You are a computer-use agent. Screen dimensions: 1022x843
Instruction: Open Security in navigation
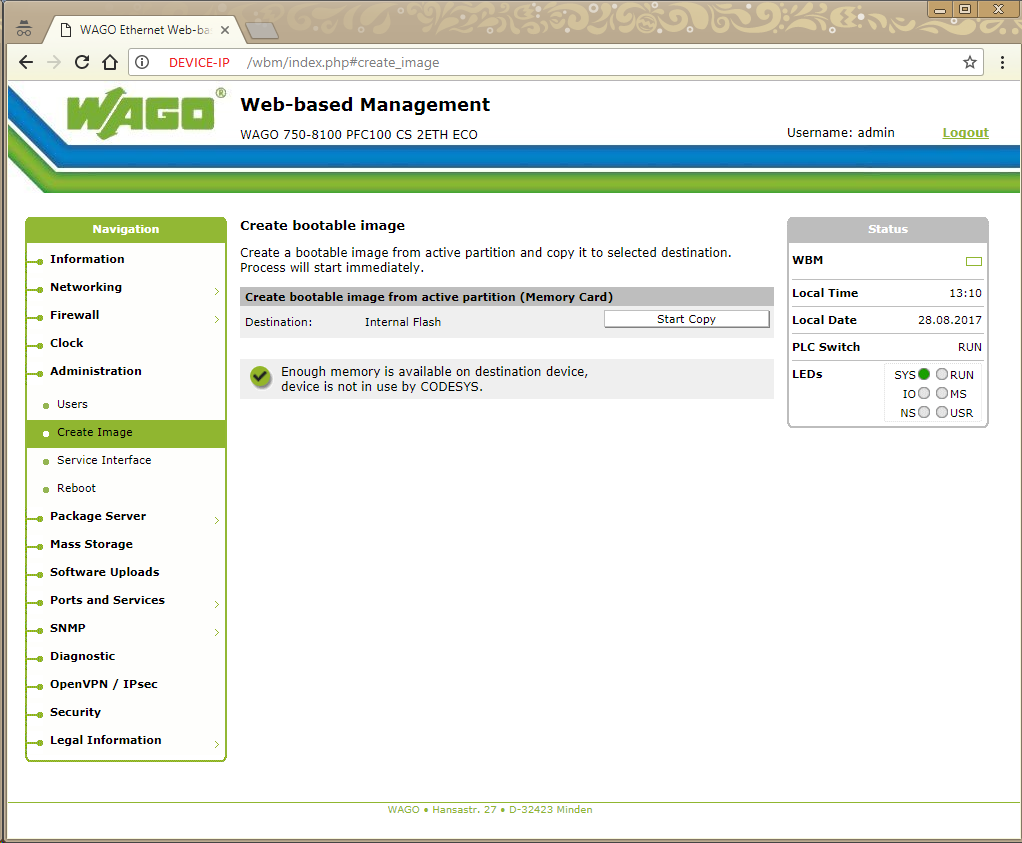pyautogui.click(x=75, y=712)
